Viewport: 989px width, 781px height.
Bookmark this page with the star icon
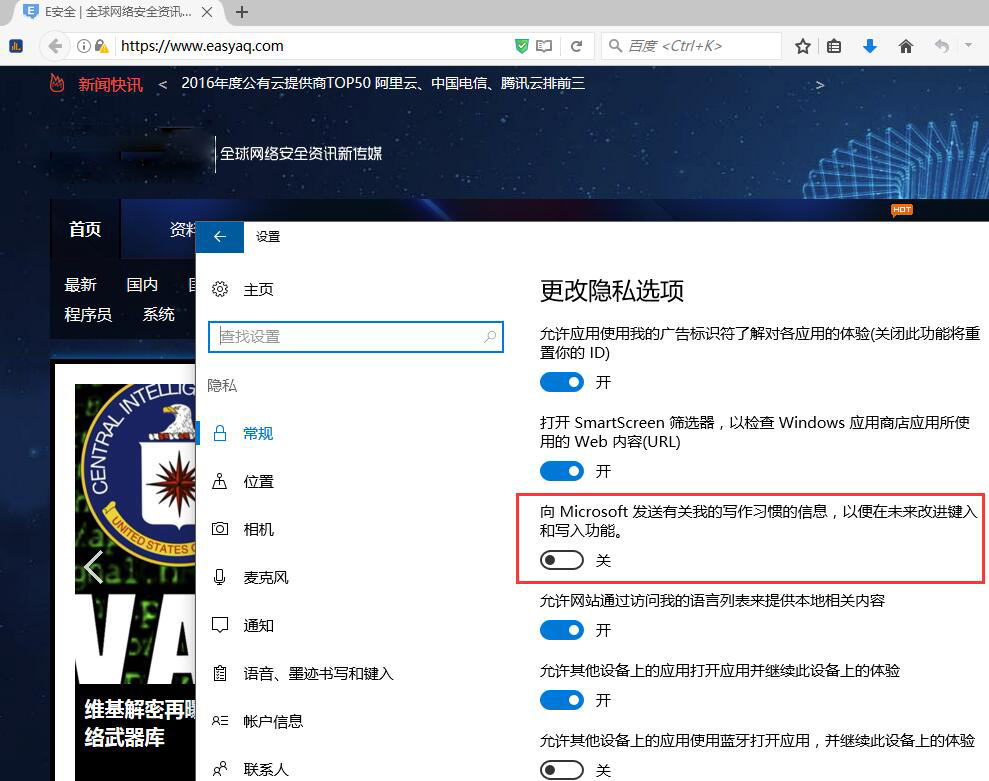[x=802, y=46]
